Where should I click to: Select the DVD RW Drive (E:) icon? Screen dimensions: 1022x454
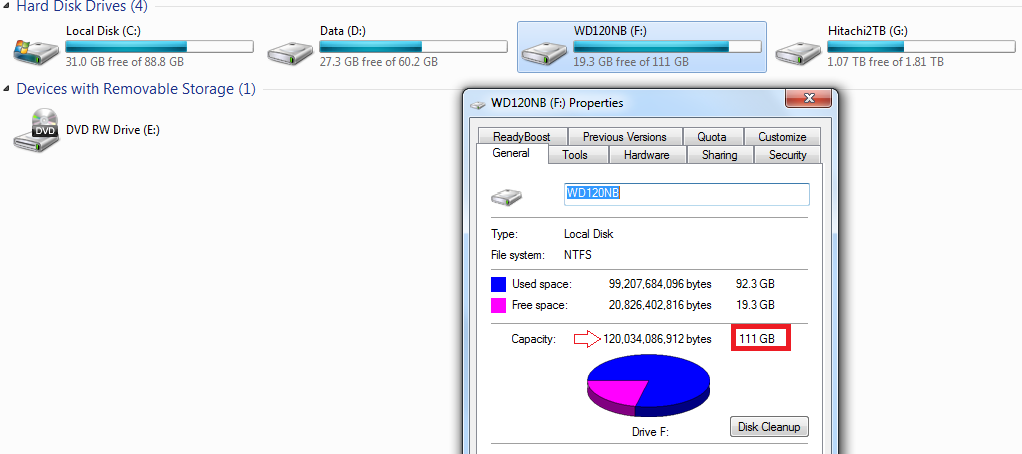click(x=36, y=130)
